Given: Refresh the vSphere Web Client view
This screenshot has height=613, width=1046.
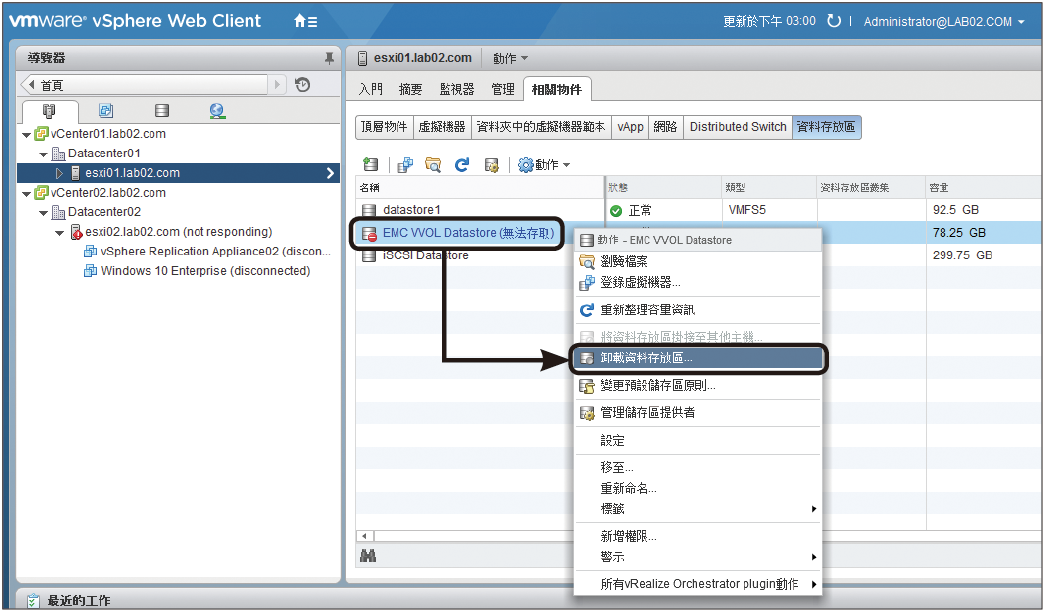Looking at the screenshot, I should pyautogui.click(x=834, y=21).
